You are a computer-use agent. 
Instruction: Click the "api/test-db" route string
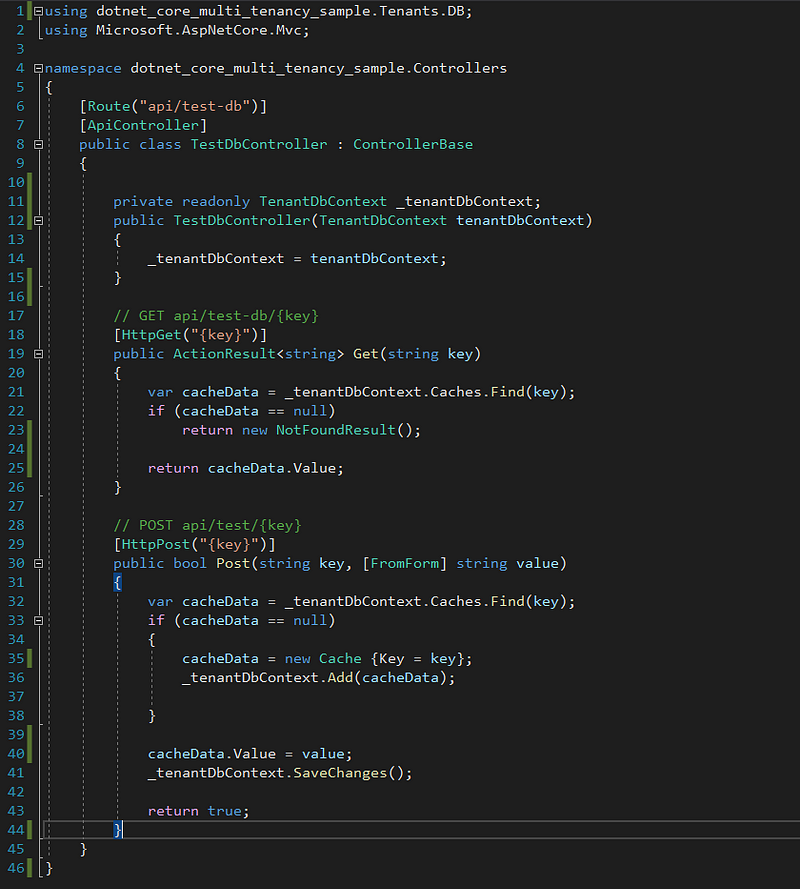[x=194, y=106]
